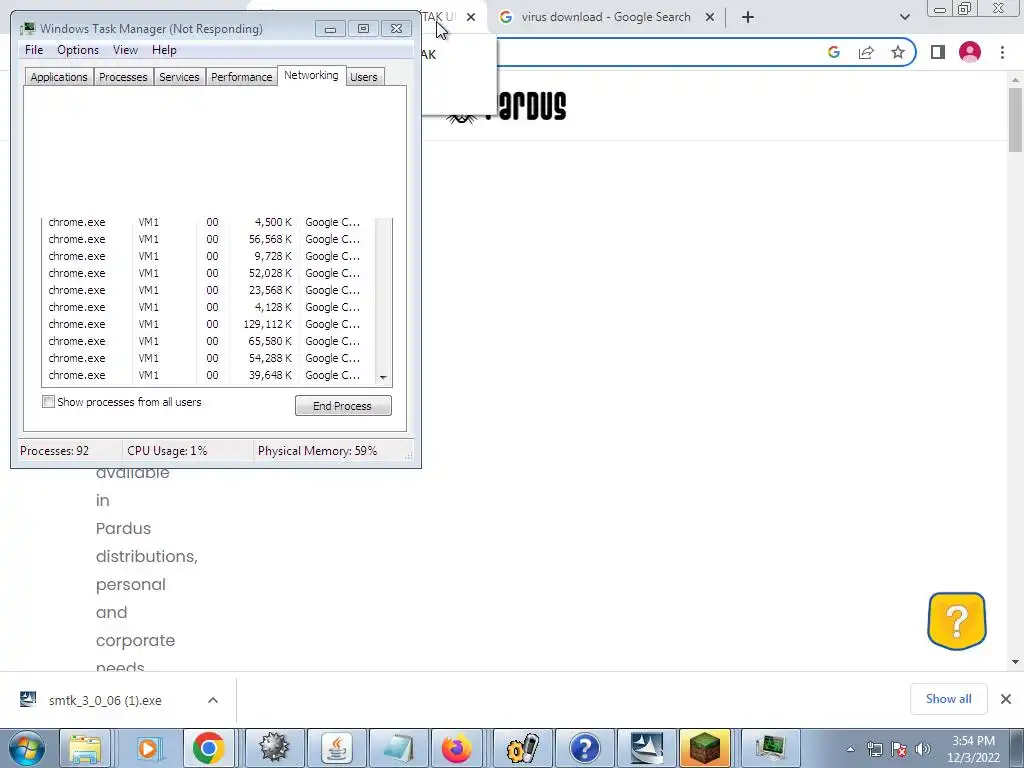Launch Firefox from the taskbar
The height and width of the screenshot is (768, 1024).
457,748
